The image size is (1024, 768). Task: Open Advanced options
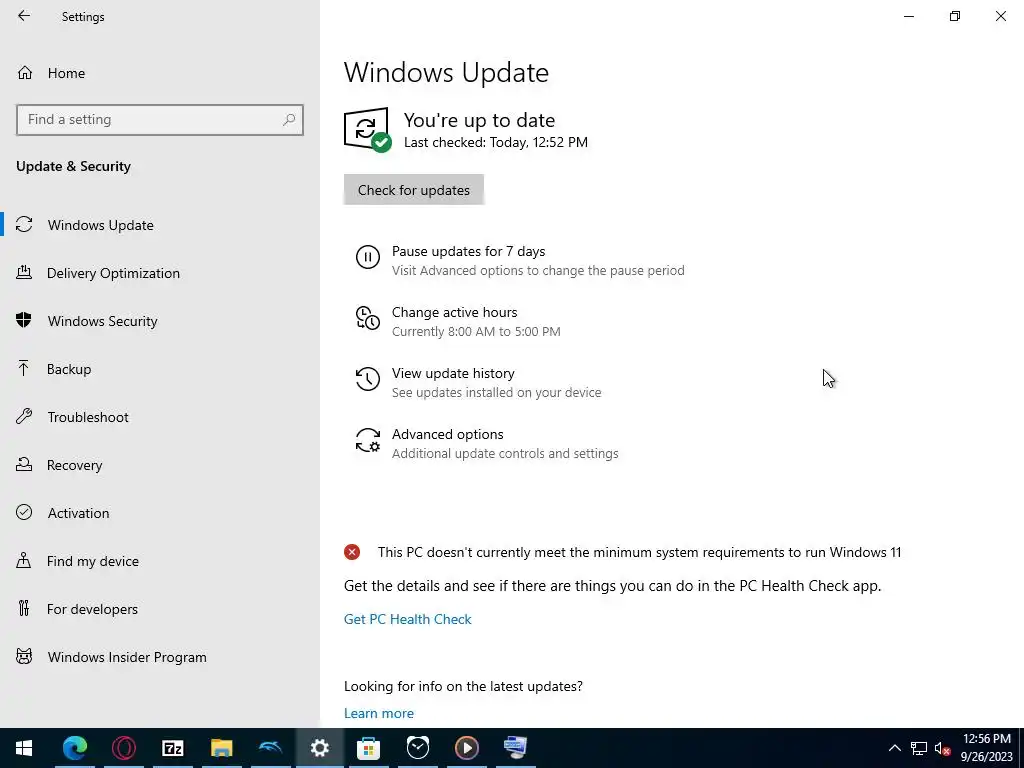point(447,434)
